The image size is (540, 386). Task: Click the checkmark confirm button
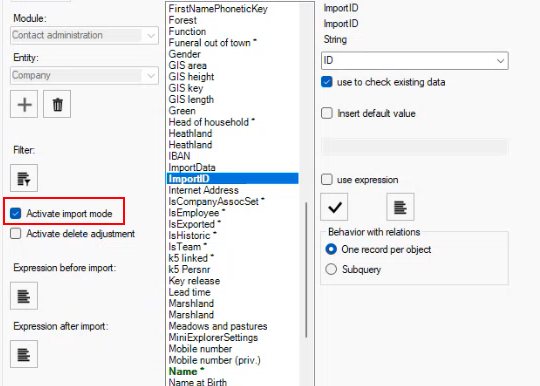pos(334,207)
